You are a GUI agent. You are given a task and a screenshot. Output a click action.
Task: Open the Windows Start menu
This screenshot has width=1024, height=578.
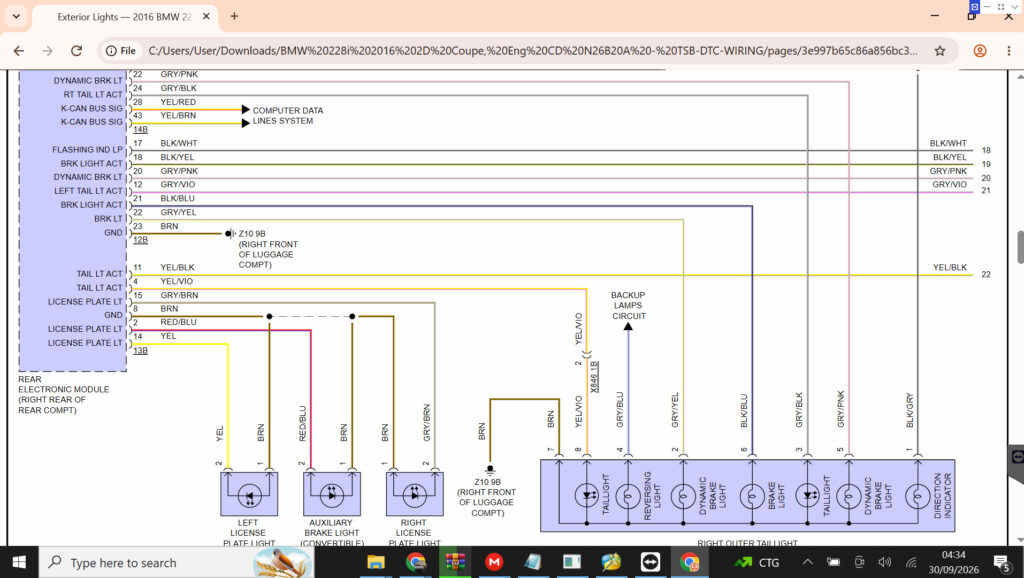coord(19,562)
